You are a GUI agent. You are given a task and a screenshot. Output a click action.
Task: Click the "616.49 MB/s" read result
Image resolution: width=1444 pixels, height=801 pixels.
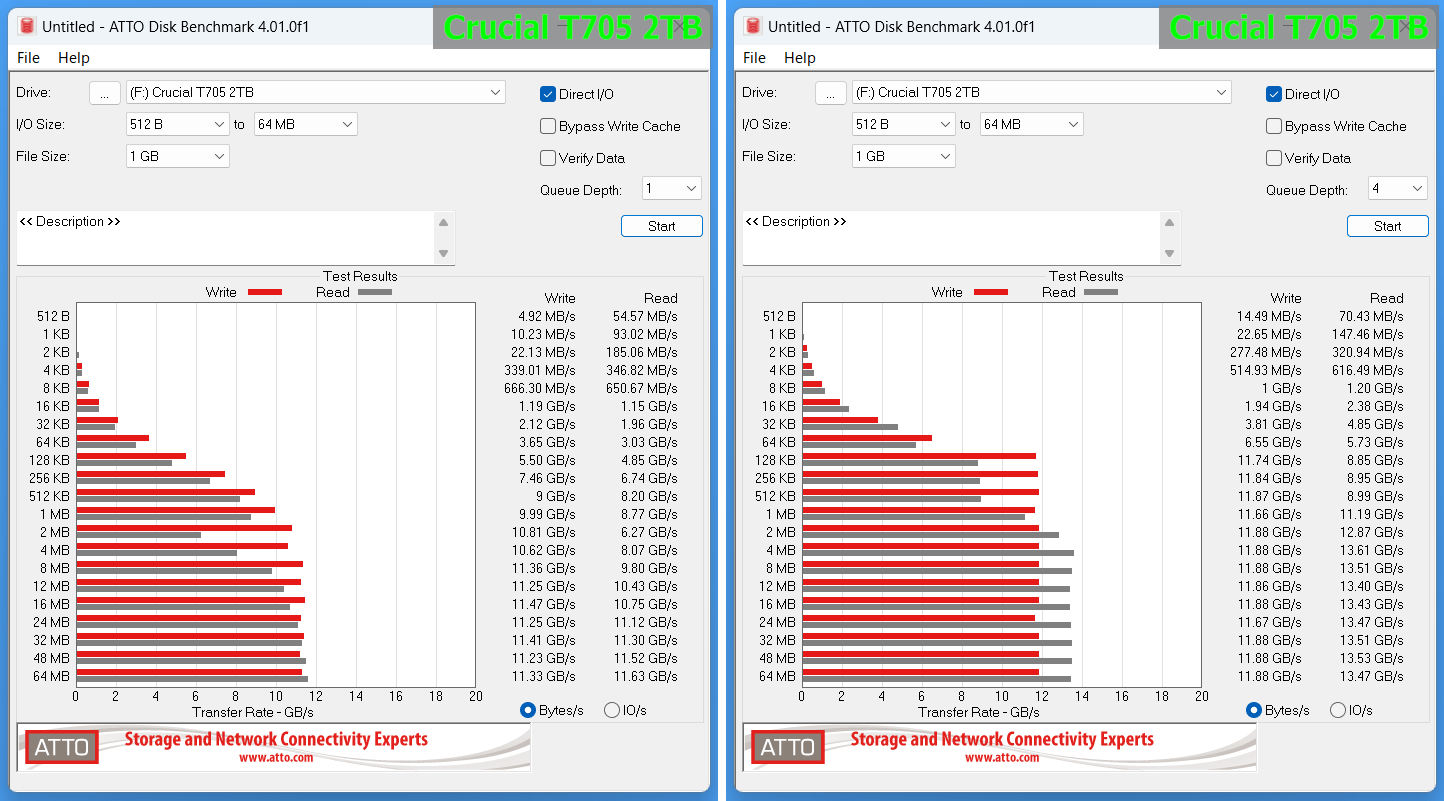tap(1368, 370)
